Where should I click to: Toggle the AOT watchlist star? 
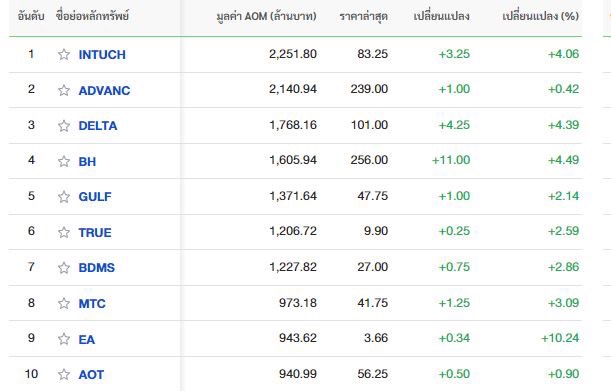64,374
